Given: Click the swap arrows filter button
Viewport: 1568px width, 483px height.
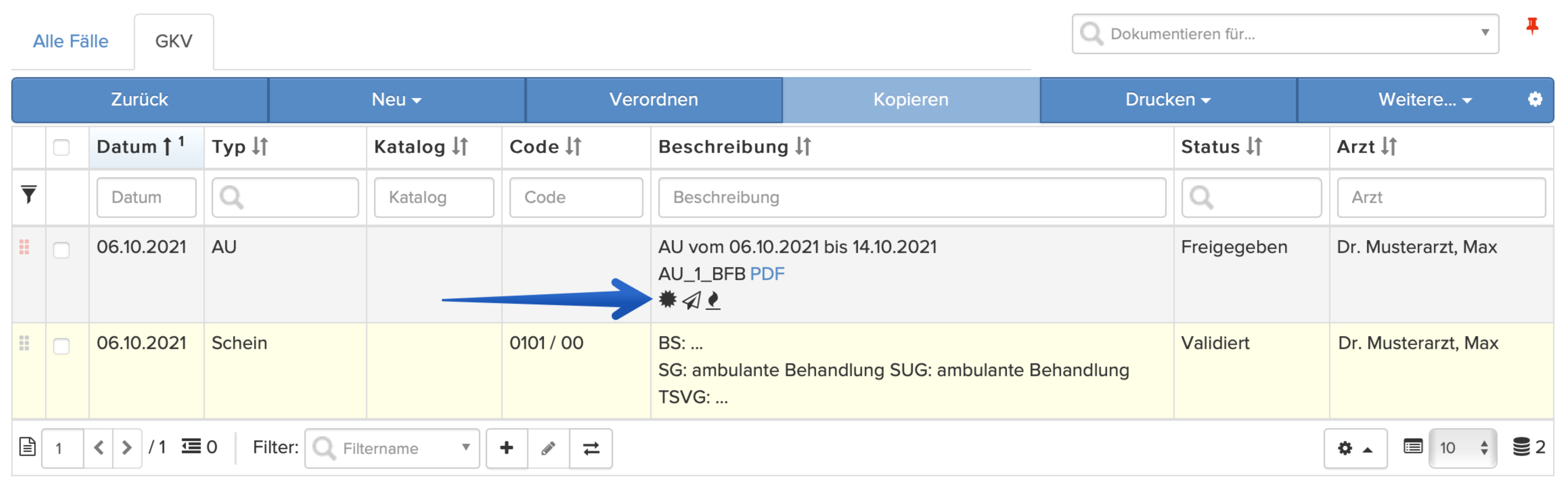Looking at the screenshot, I should click(x=591, y=448).
